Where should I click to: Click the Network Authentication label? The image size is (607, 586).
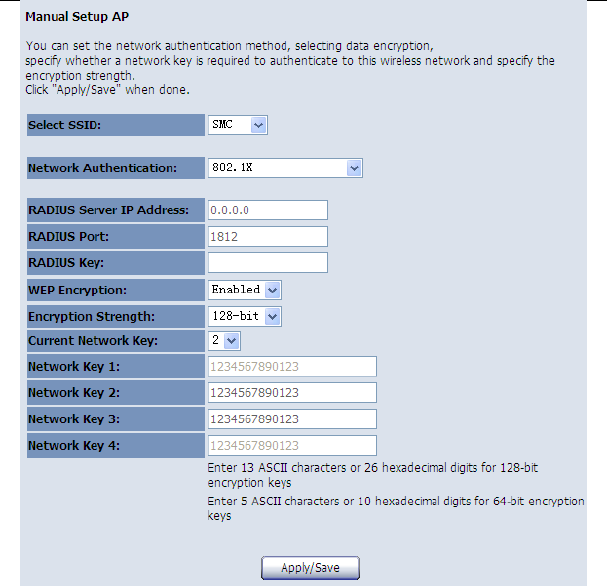click(x=102, y=168)
